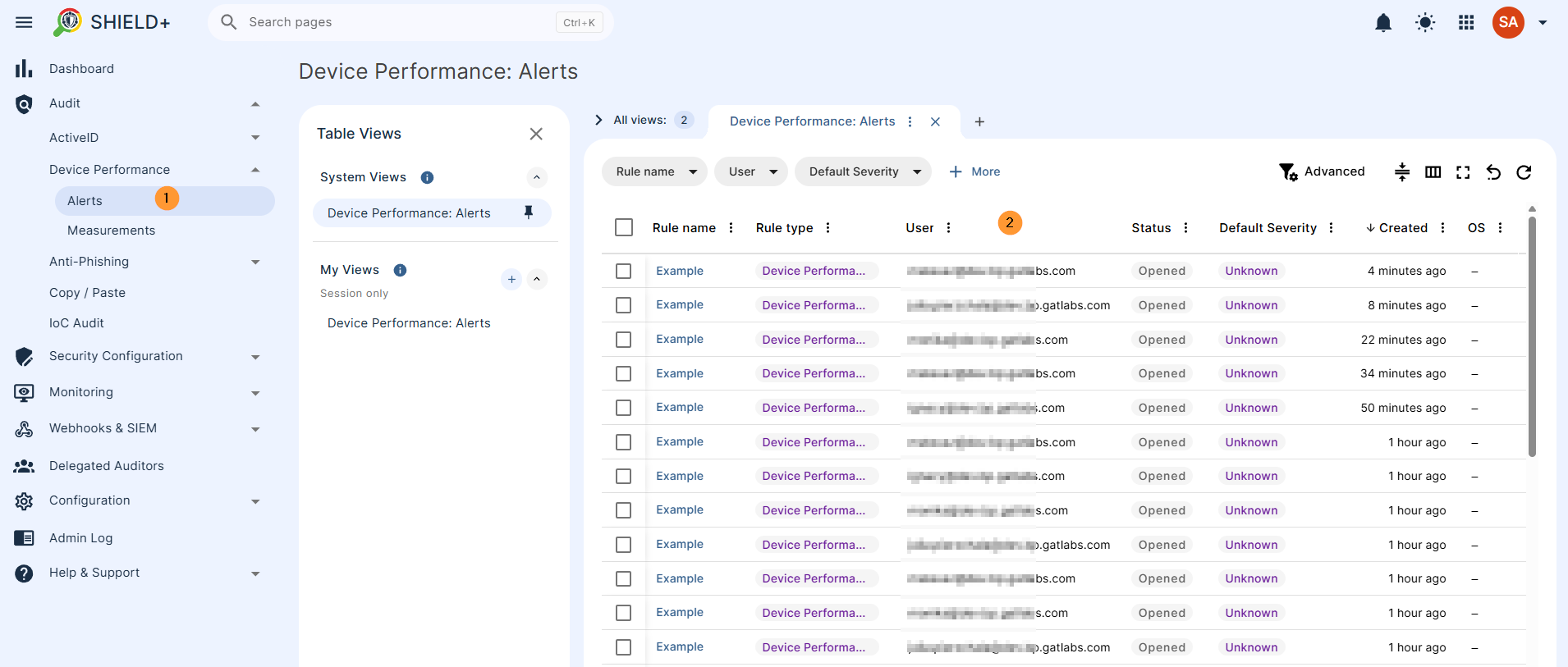The image size is (1568, 667).
Task: Expand the Anti-Phishing submenu
Action: 255,263
